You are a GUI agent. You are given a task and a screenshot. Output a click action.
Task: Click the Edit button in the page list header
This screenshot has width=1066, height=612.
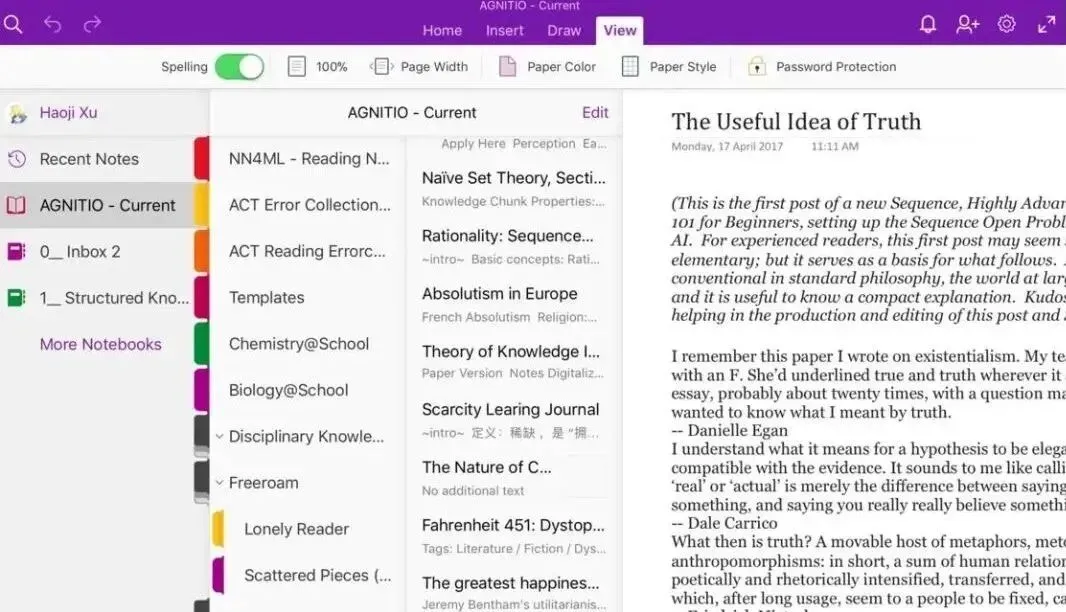(595, 113)
